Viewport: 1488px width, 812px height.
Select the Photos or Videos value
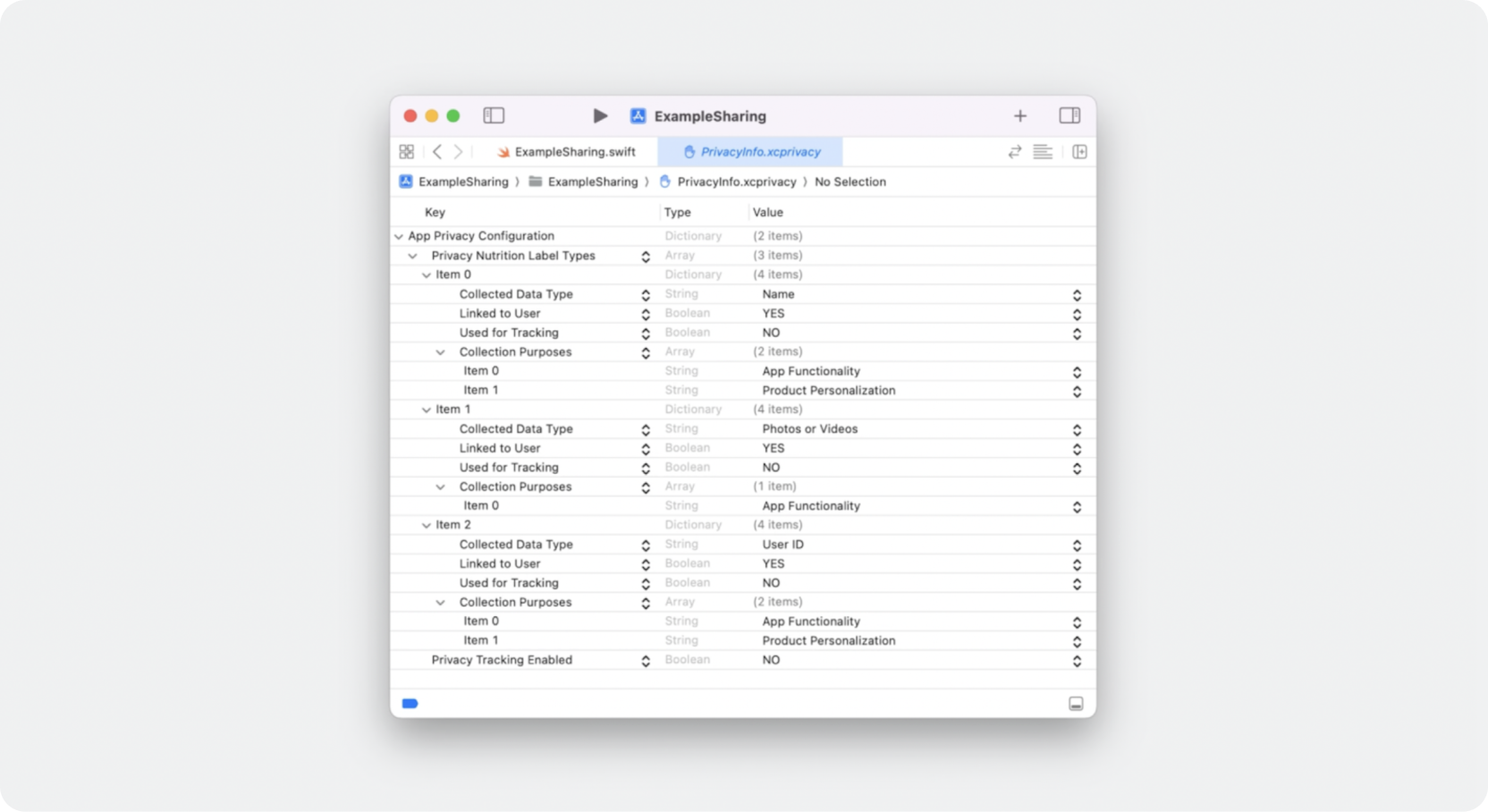click(810, 429)
